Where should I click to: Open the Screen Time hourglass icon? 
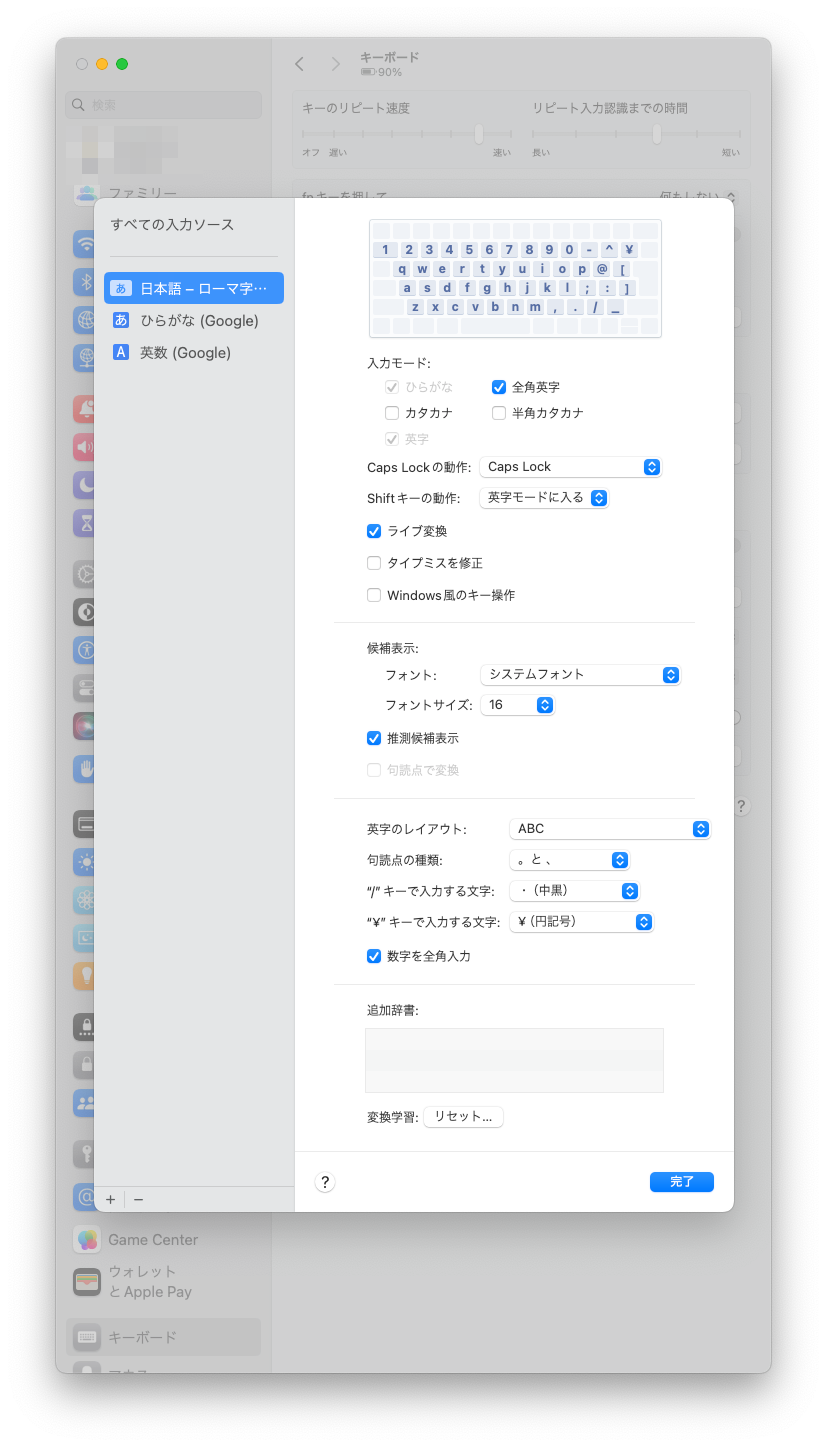(86, 522)
